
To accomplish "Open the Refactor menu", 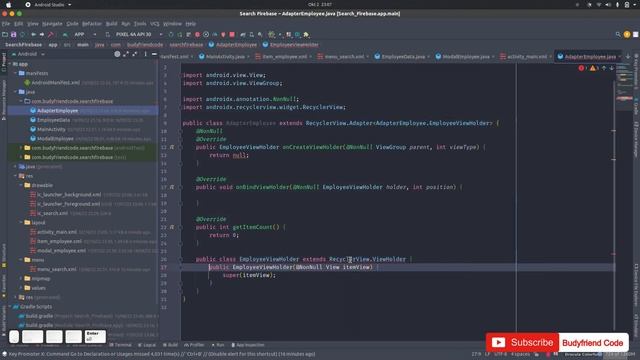I will coord(92,24).
